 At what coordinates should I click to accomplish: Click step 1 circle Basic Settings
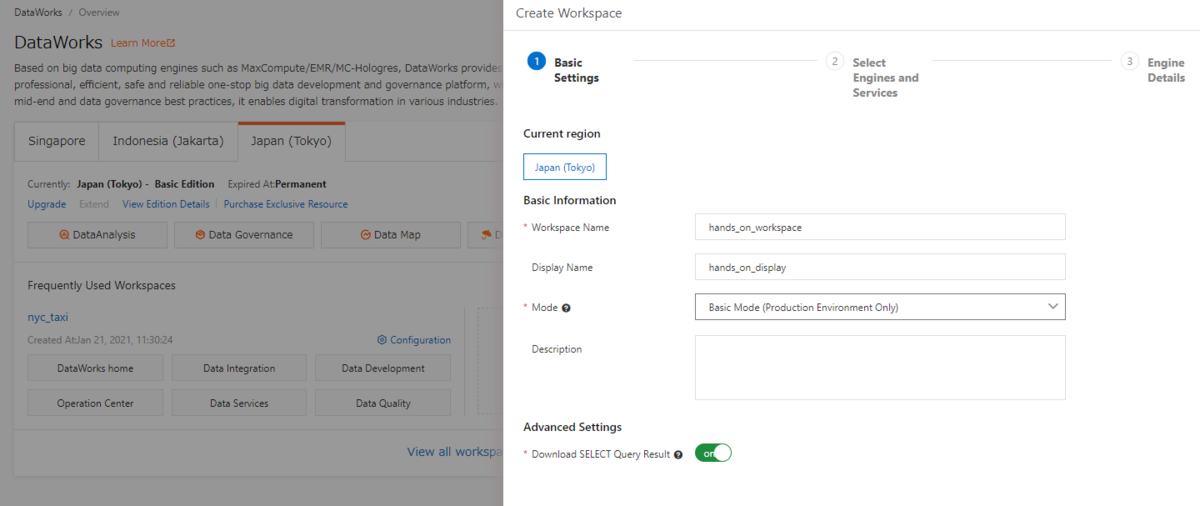536,62
